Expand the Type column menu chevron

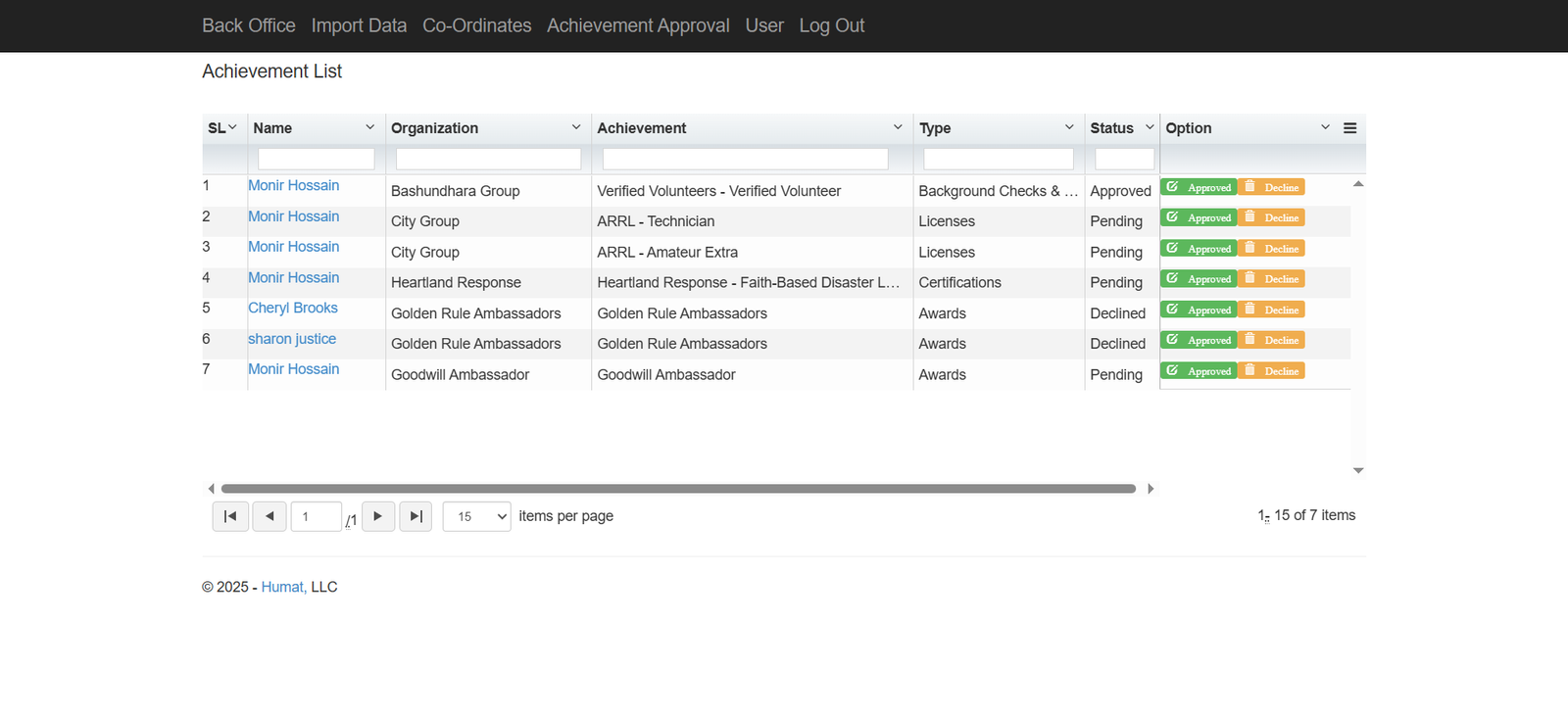click(1069, 127)
